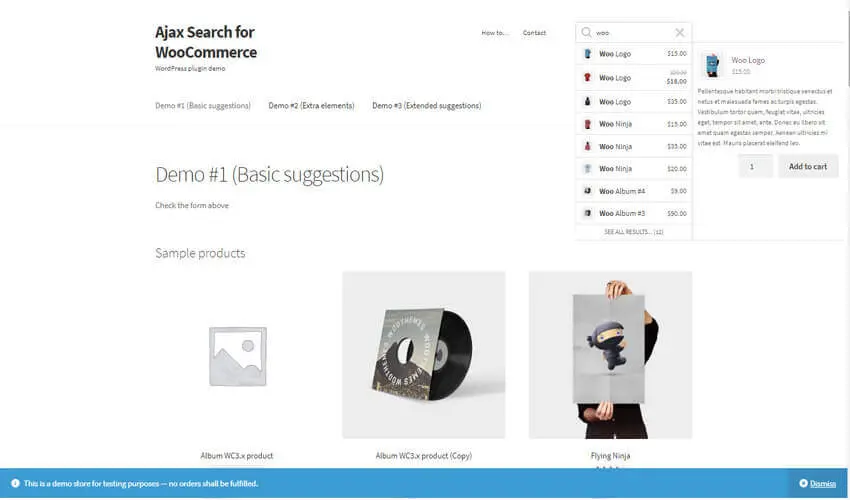The image size is (850, 500).
Task: Go to Demo #3 (Extended suggestions)
Action: tap(427, 106)
